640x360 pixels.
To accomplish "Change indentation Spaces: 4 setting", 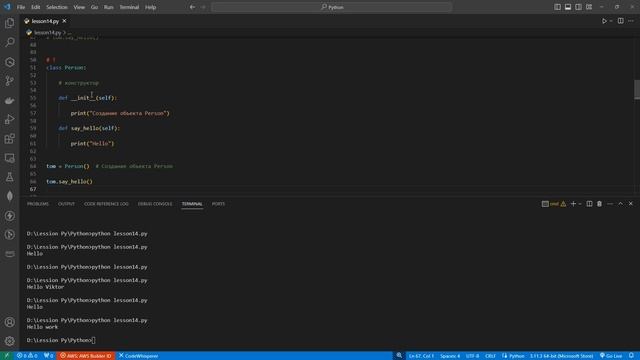I will (450, 356).
